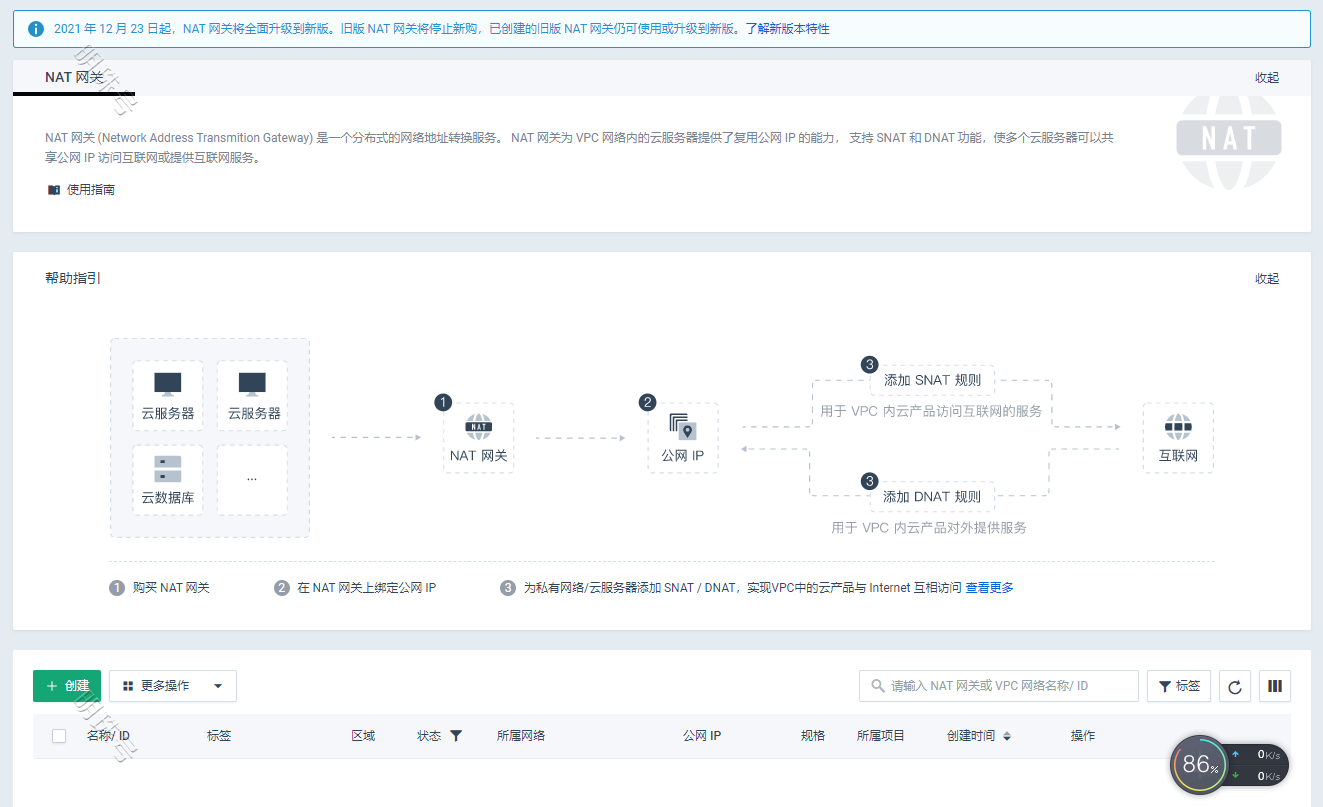Click the 所属项目 column header
The width and height of the screenshot is (1323, 807).
click(x=881, y=736)
